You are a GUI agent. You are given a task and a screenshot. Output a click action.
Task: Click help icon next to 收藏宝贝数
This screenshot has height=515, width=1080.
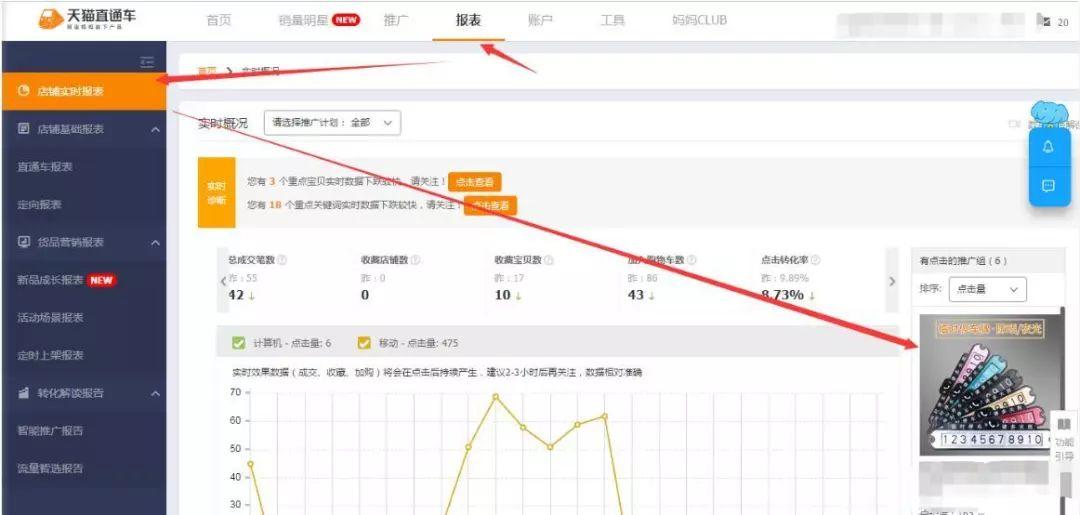[548, 260]
